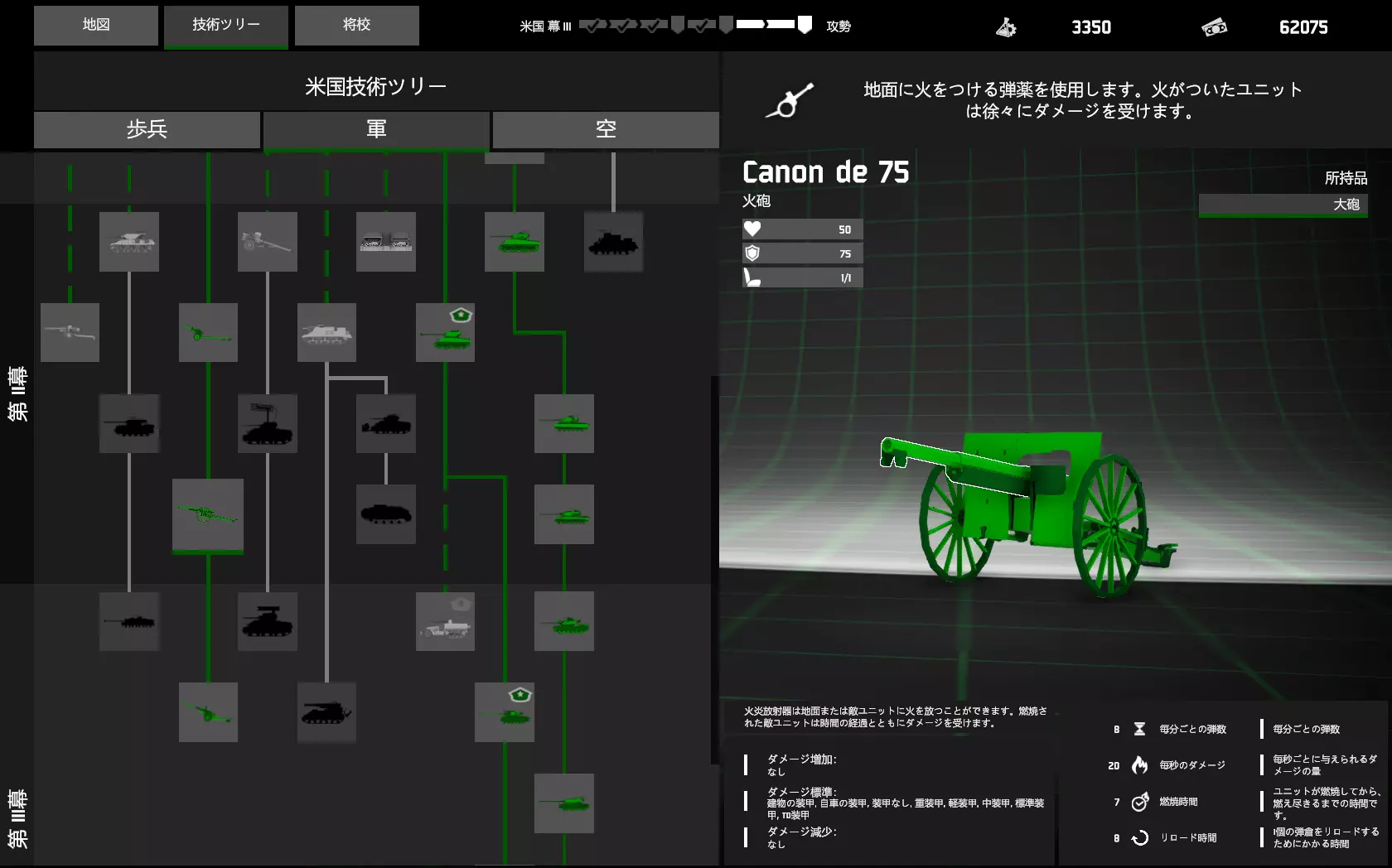The width and height of the screenshot is (1392, 868).
Task: Click the 毎秒のダメージ stat label
Action: [x=1192, y=765]
